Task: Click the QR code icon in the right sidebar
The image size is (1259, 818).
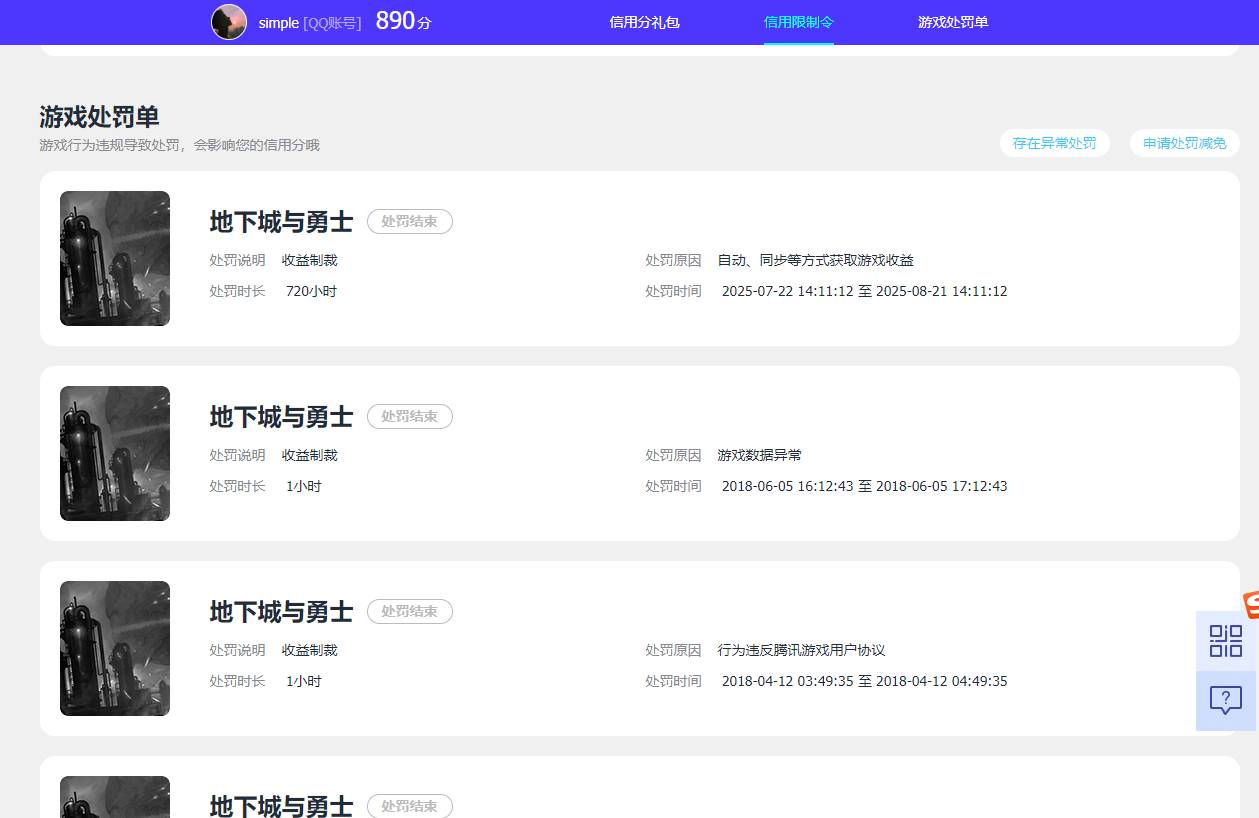Action: point(1224,641)
